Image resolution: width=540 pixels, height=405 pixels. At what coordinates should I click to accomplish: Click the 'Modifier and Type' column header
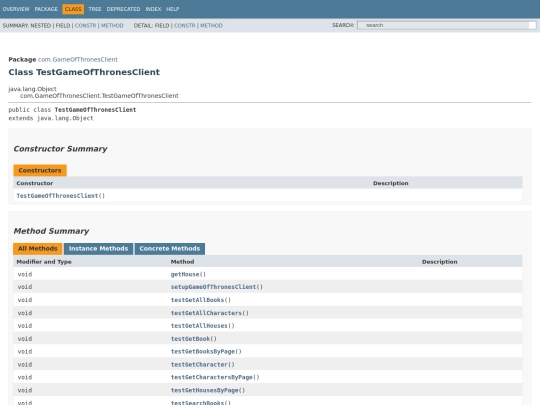click(44, 262)
